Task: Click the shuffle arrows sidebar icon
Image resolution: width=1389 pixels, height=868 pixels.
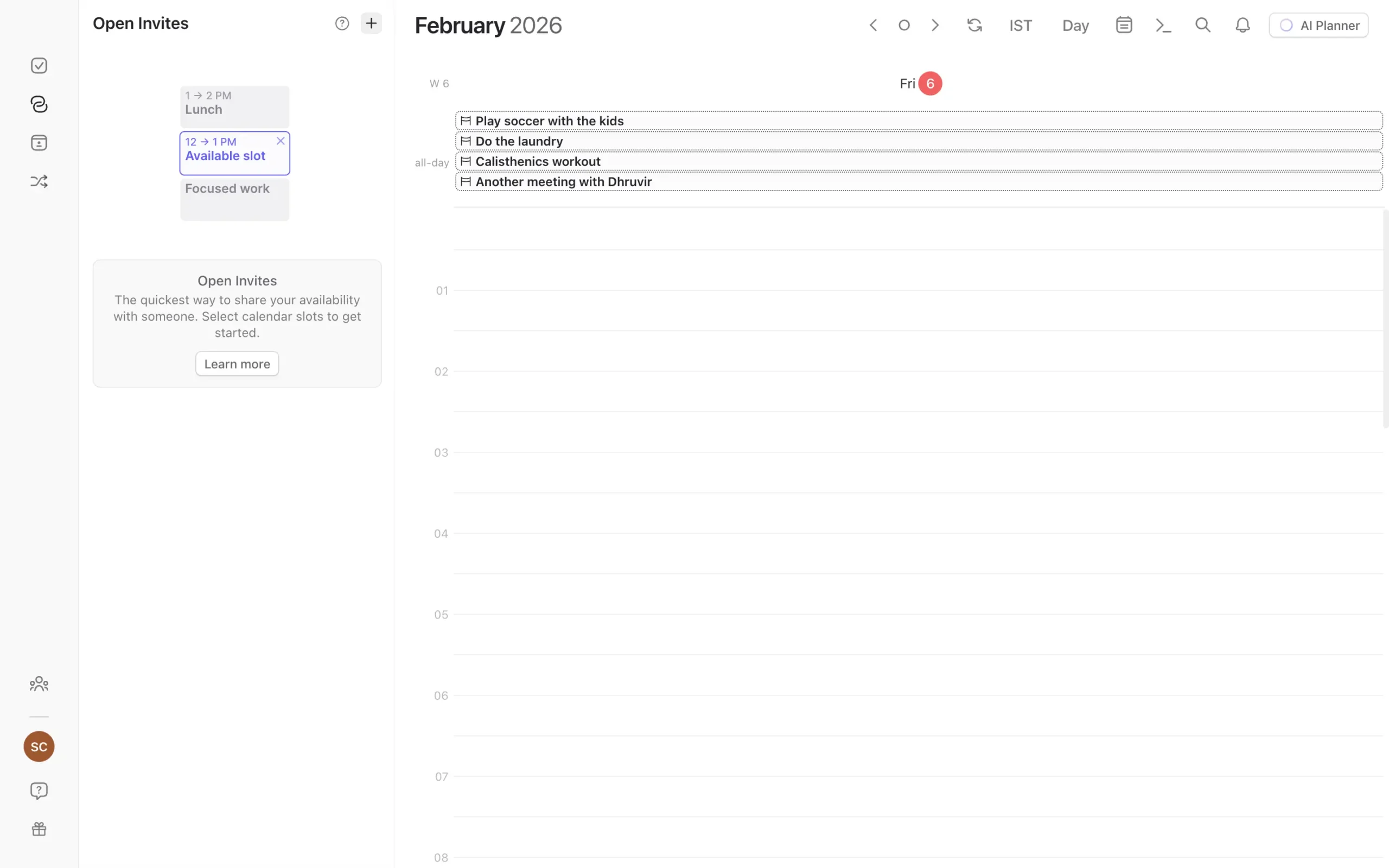Action: pos(39,181)
